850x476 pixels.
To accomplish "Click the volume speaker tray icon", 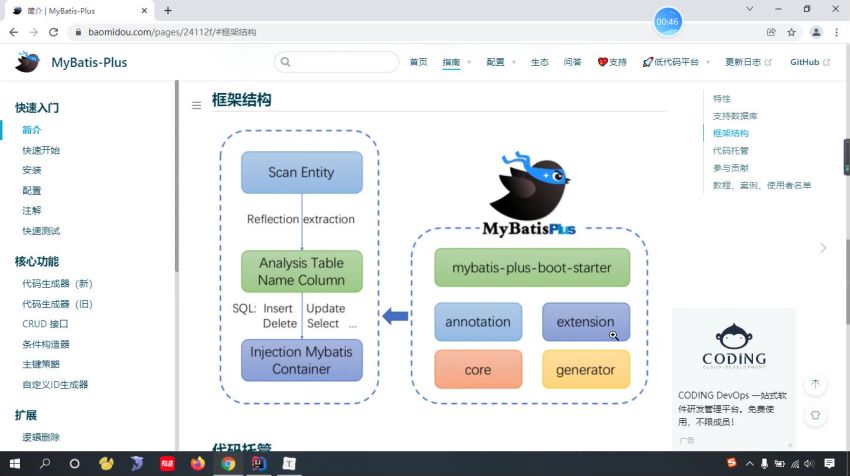I will (x=809, y=464).
